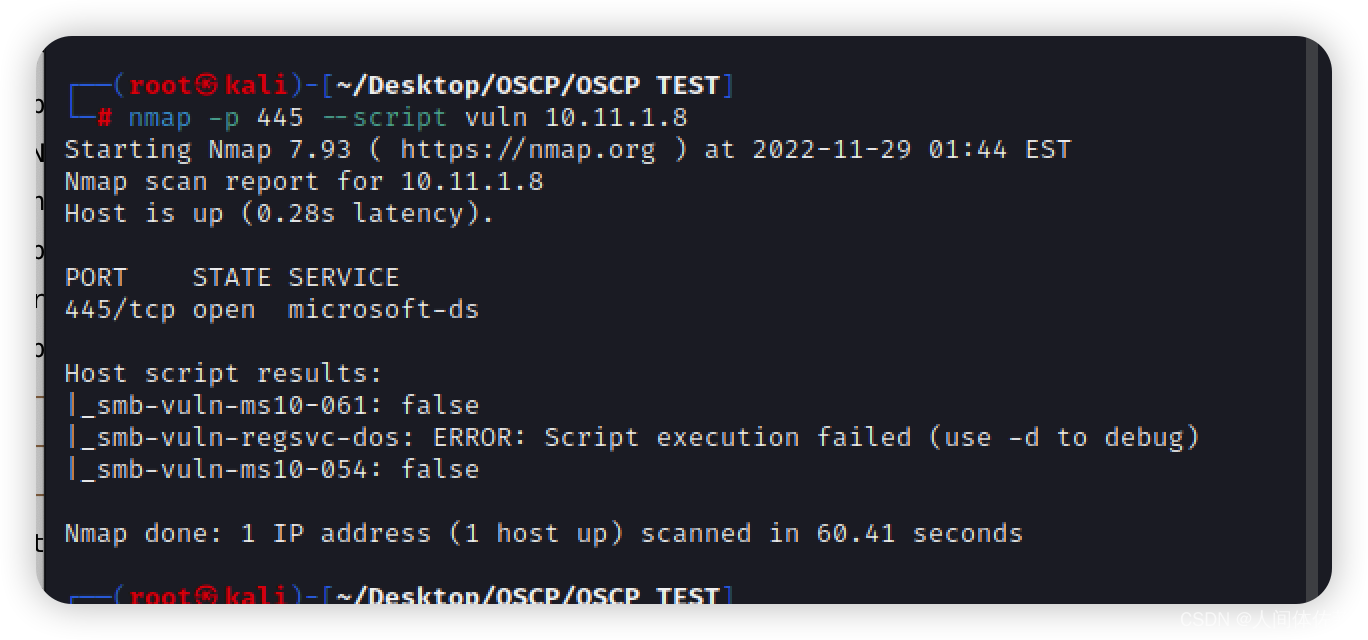The height and width of the screenshot is (640, 1368).
Task: Click the --script option in the command
Action: click(385, 118)
